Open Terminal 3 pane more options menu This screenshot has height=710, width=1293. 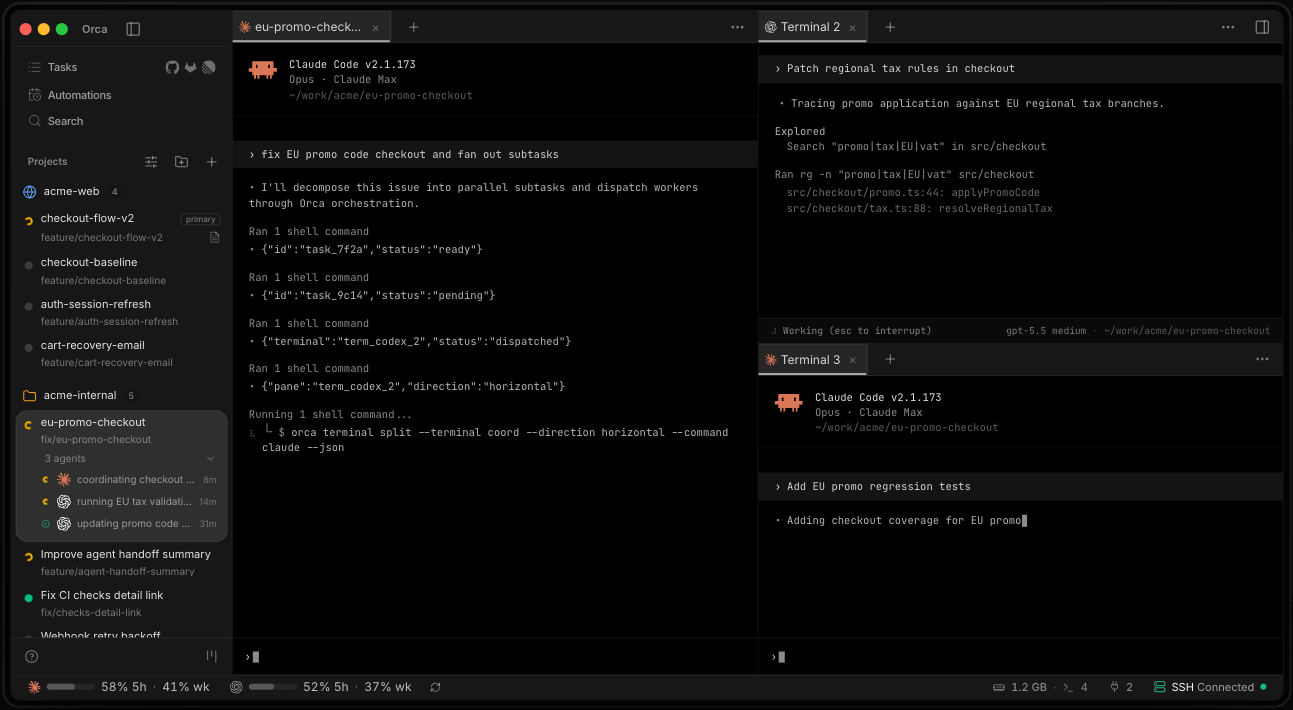pyautogui.click(x=1262, y=359)
